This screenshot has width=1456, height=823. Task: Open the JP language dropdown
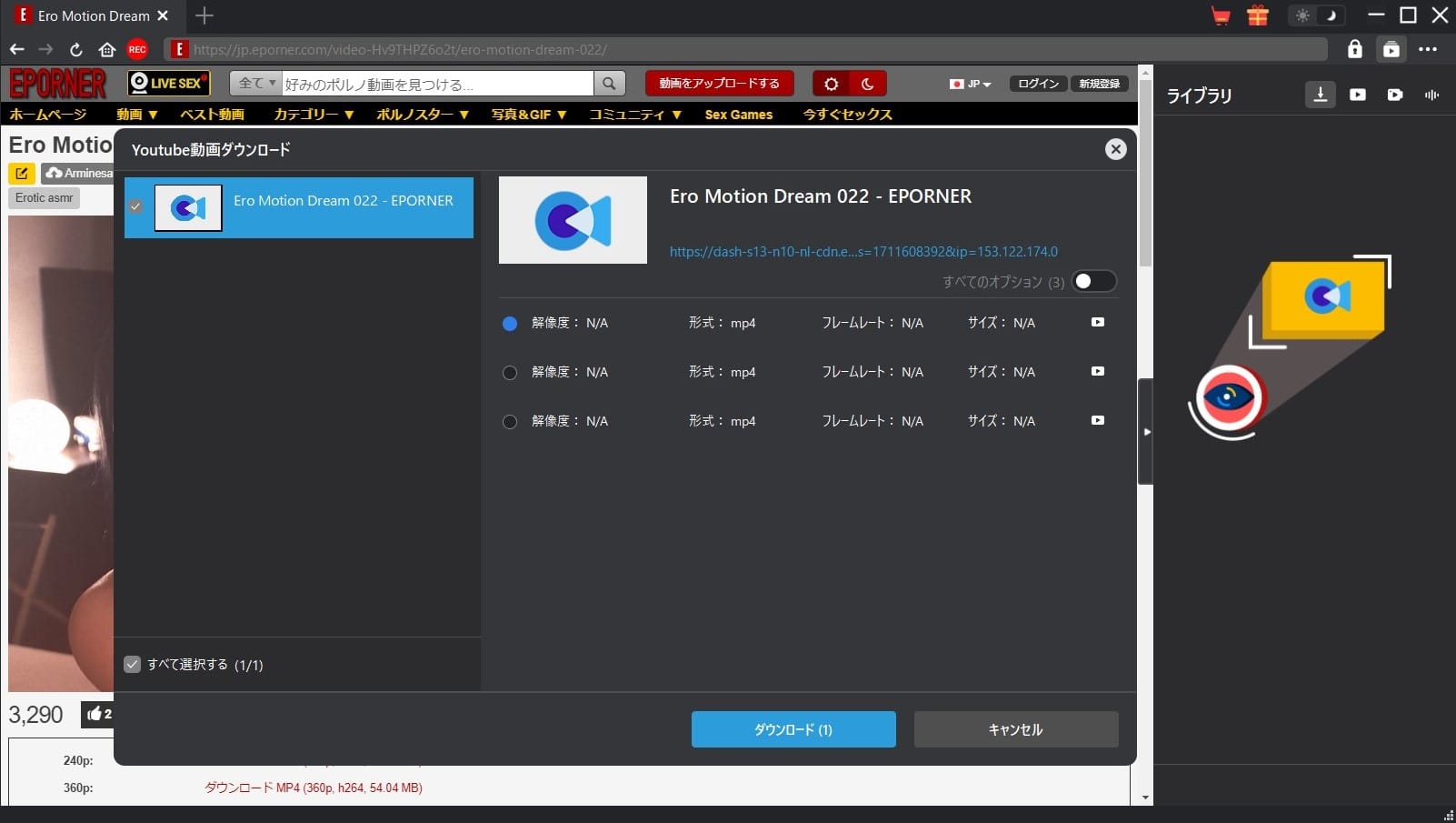(970, 84)
